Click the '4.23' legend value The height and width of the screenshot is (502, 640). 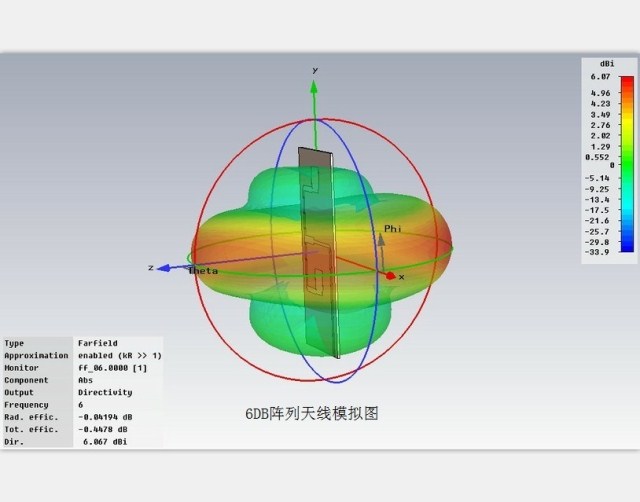point(600,104)
